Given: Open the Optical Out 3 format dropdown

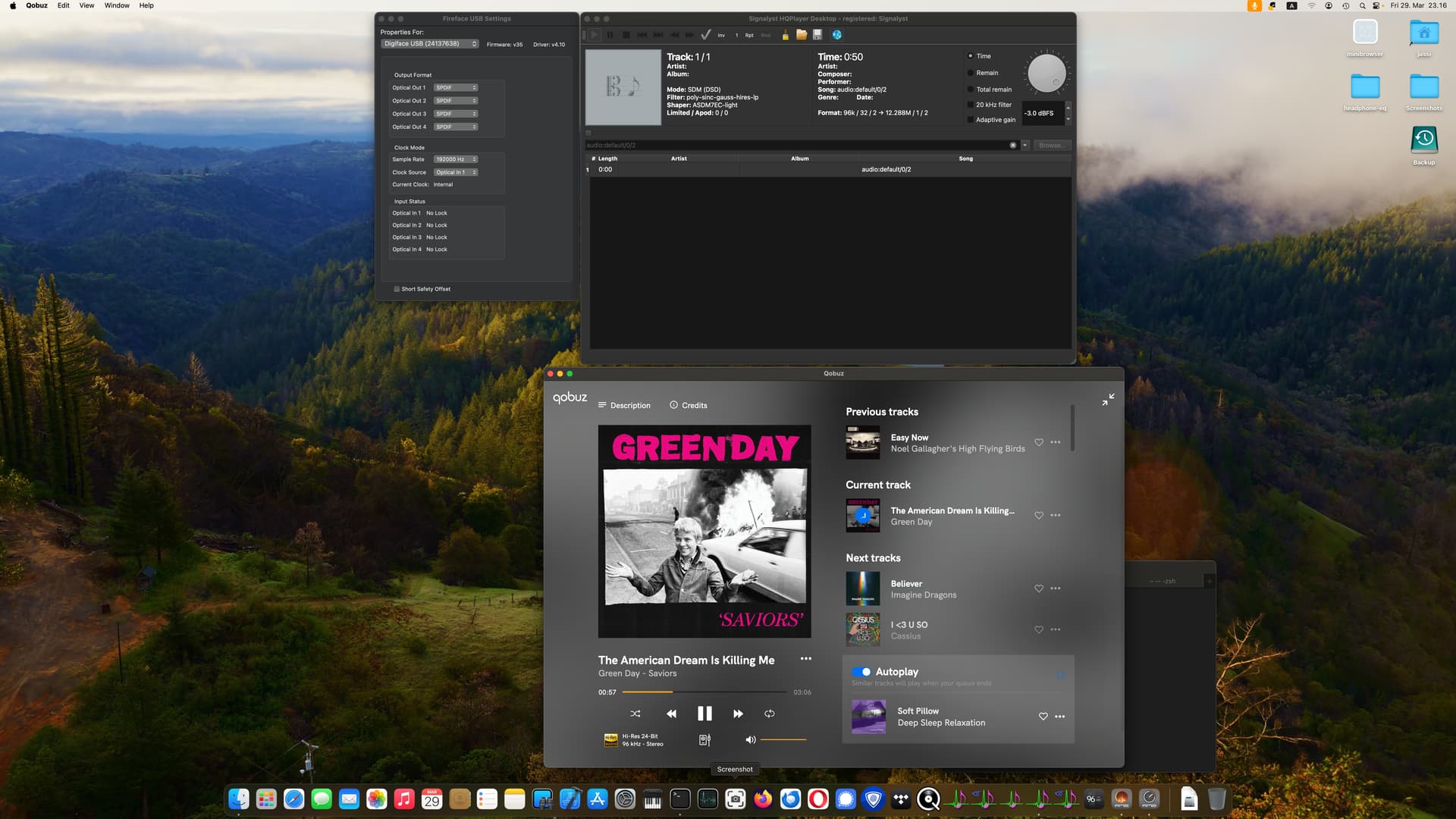Looking at the screenshot, I should pos(456,114).
